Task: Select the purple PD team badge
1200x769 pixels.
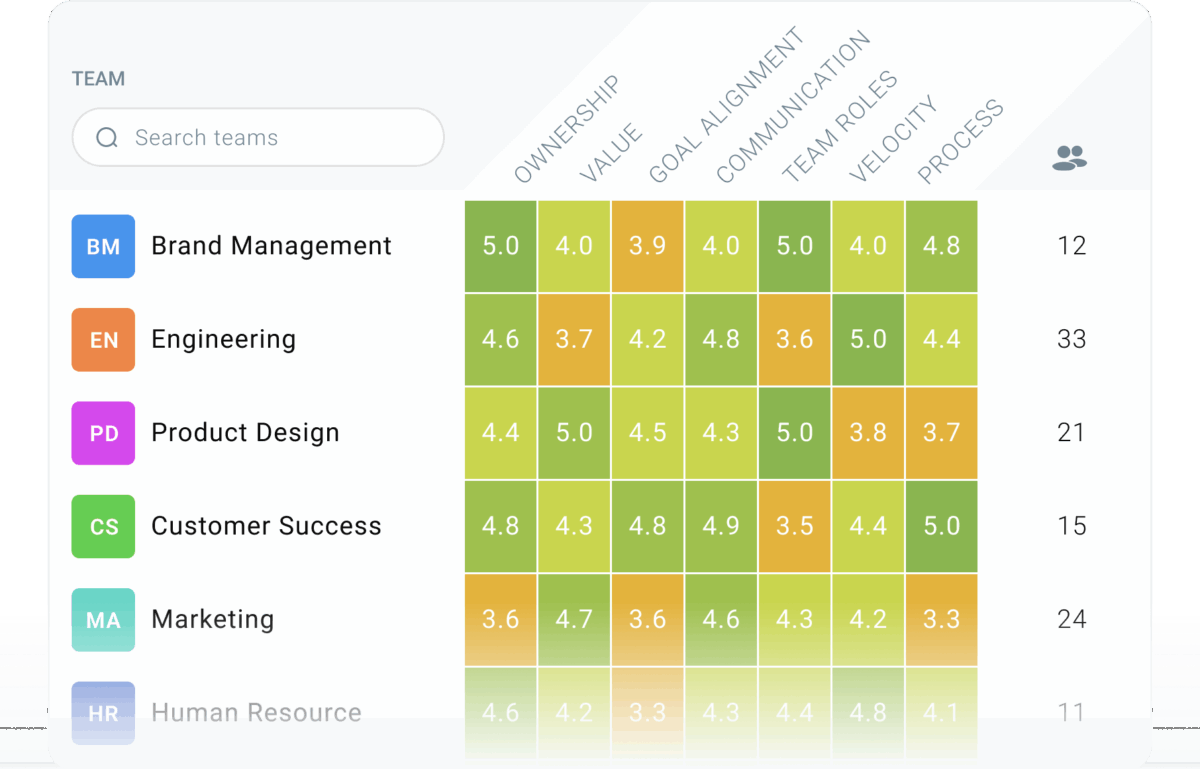Action: pyautogui.click(x=103, y=433)
